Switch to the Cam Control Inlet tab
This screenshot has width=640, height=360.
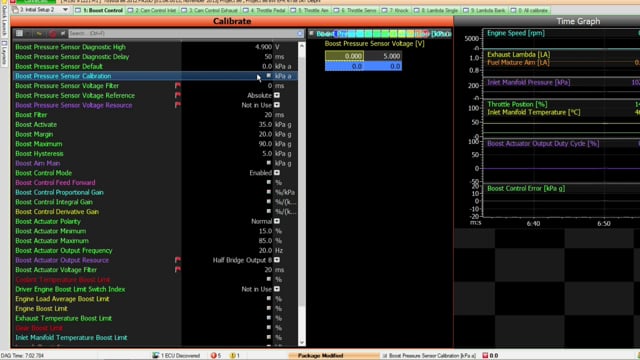click(151, 10)
